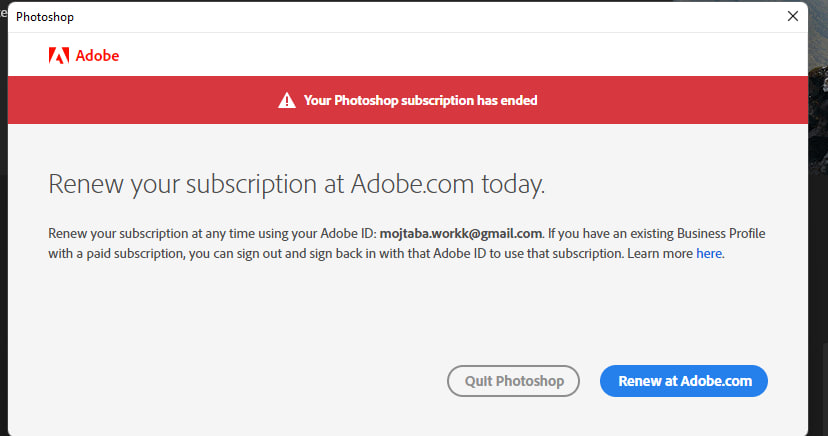
Task: Click the 'subscription has ended' banner text
Action: point(420,100)
